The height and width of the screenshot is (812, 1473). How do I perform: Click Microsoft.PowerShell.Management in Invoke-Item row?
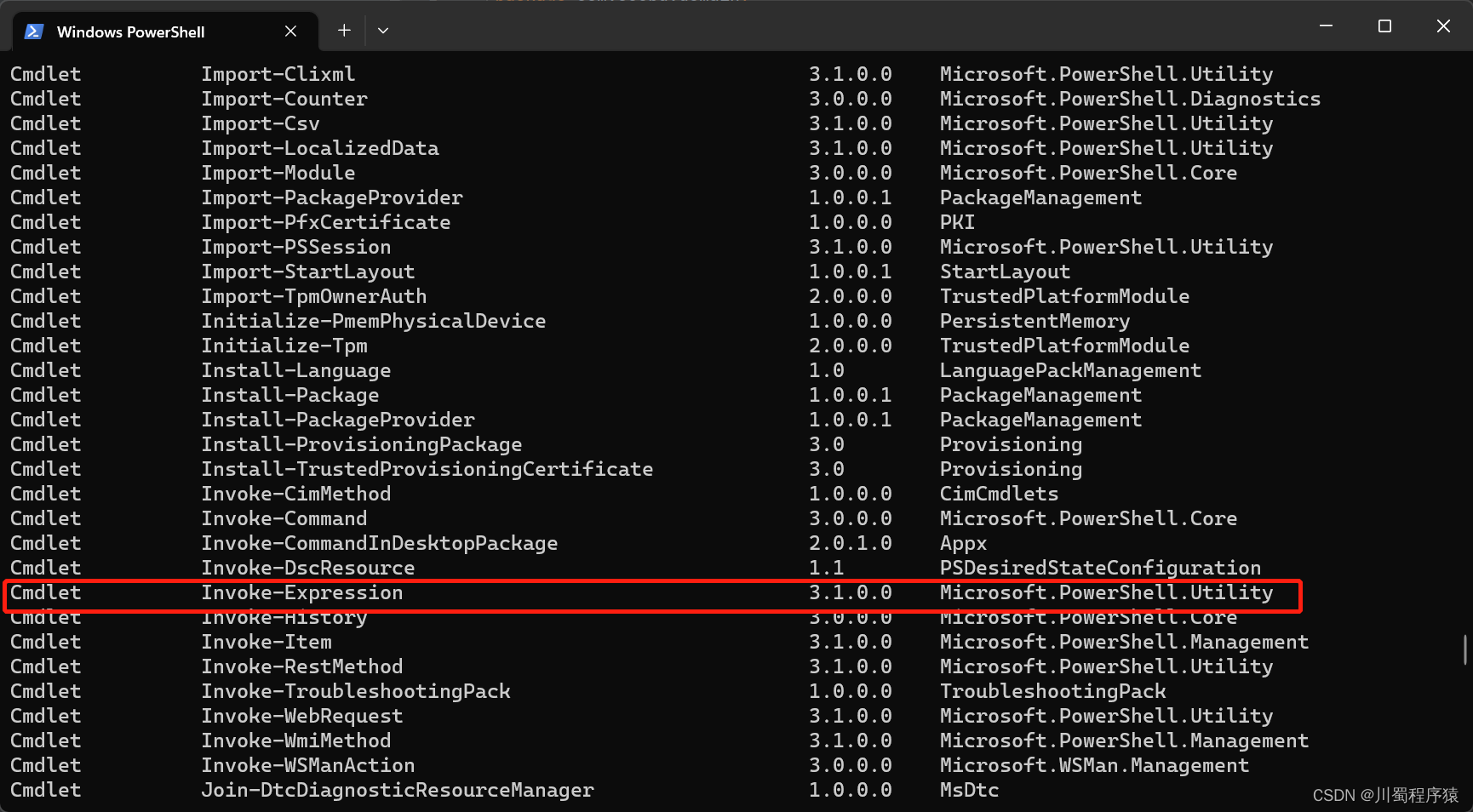pyautogui.click(x=1125, y=642)
